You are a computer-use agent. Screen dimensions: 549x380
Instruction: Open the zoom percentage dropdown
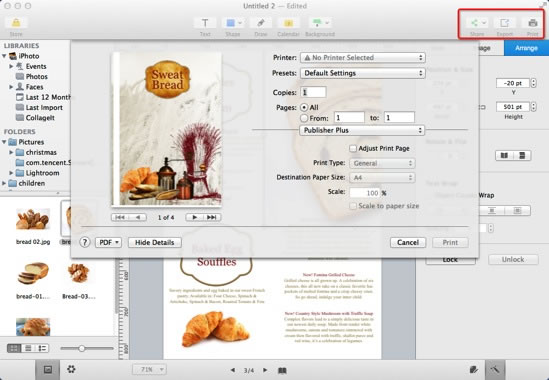tap(149, 369)
